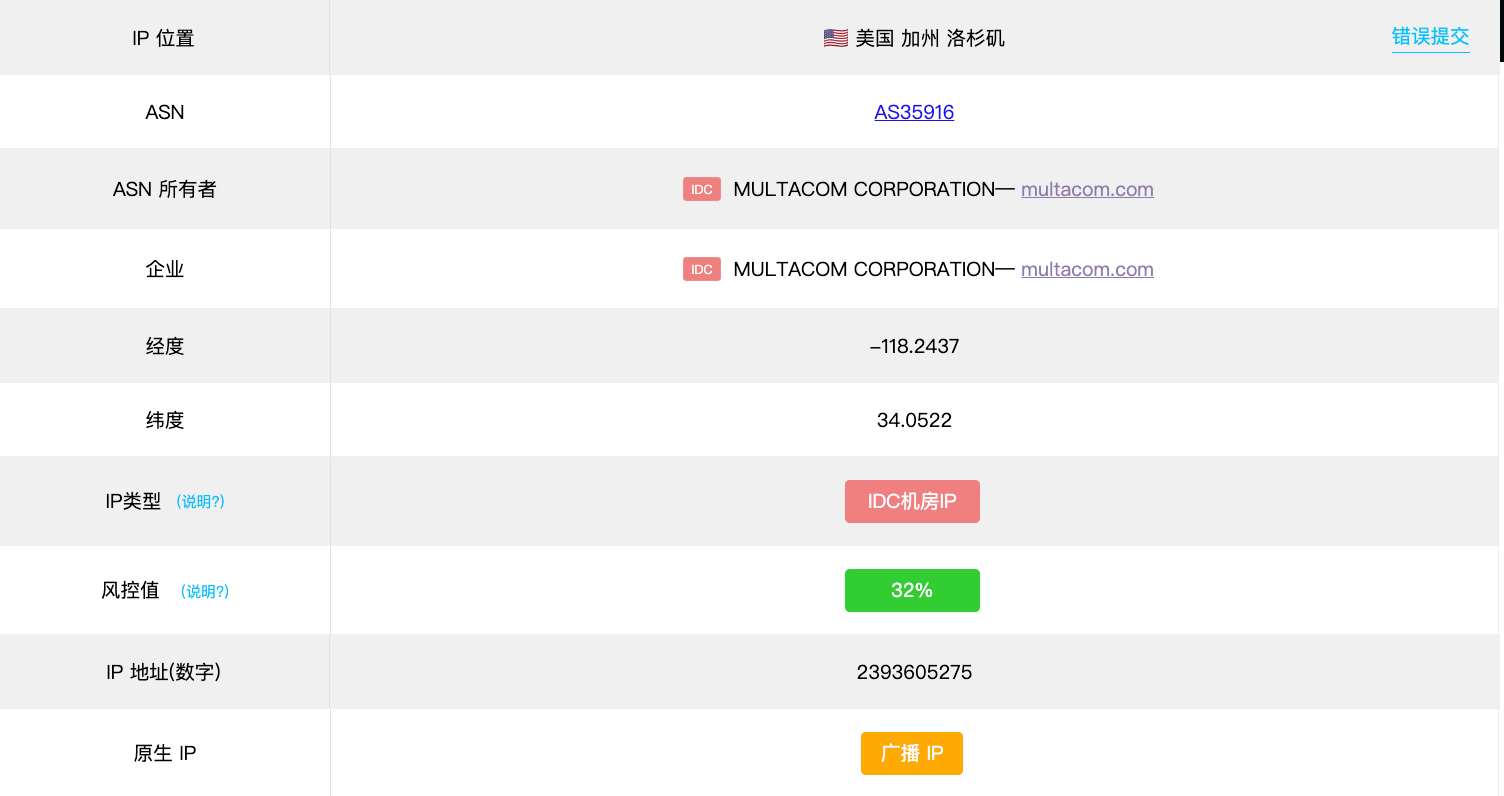Viewport: 1504px width, 796px height.
Task: Click MULTACOM CORPORATION text in 企业 row
Action: (x=864, y=269)
